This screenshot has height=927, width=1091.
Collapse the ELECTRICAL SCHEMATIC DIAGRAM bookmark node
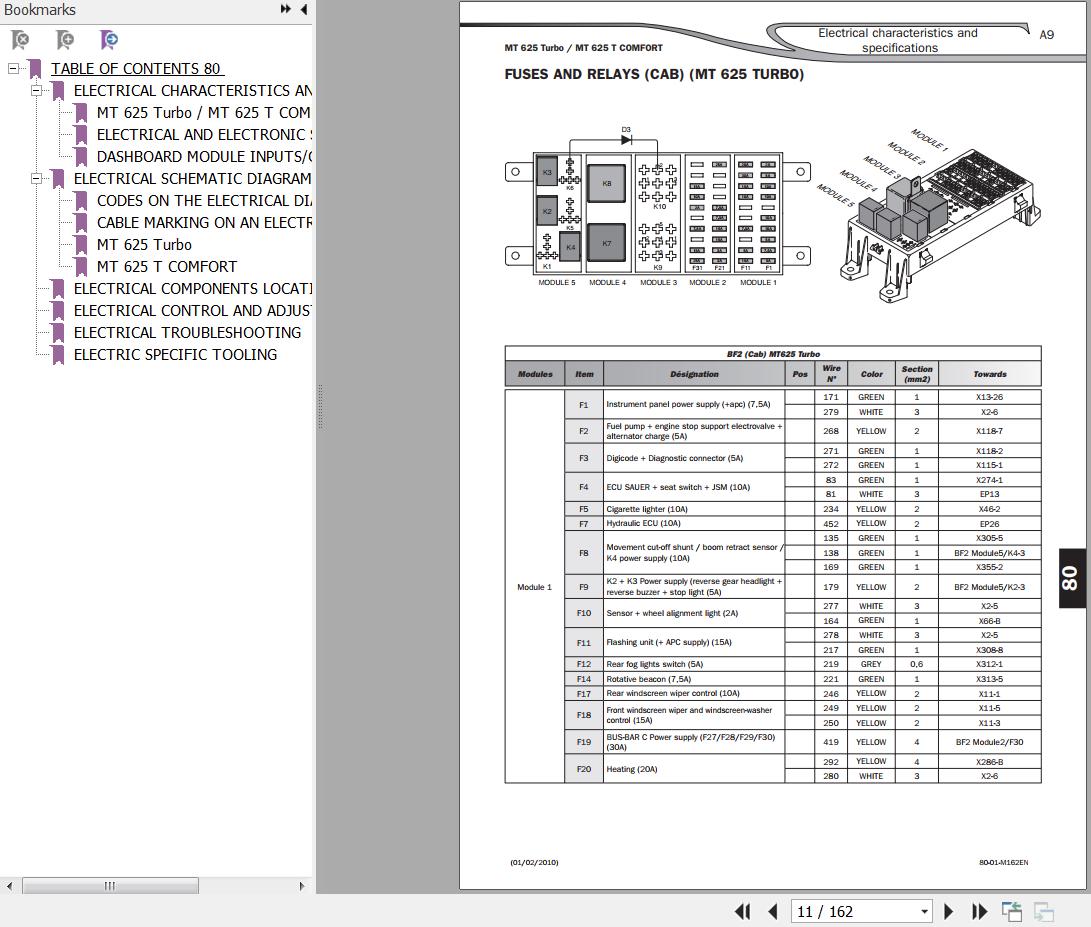tap(36, 179)
